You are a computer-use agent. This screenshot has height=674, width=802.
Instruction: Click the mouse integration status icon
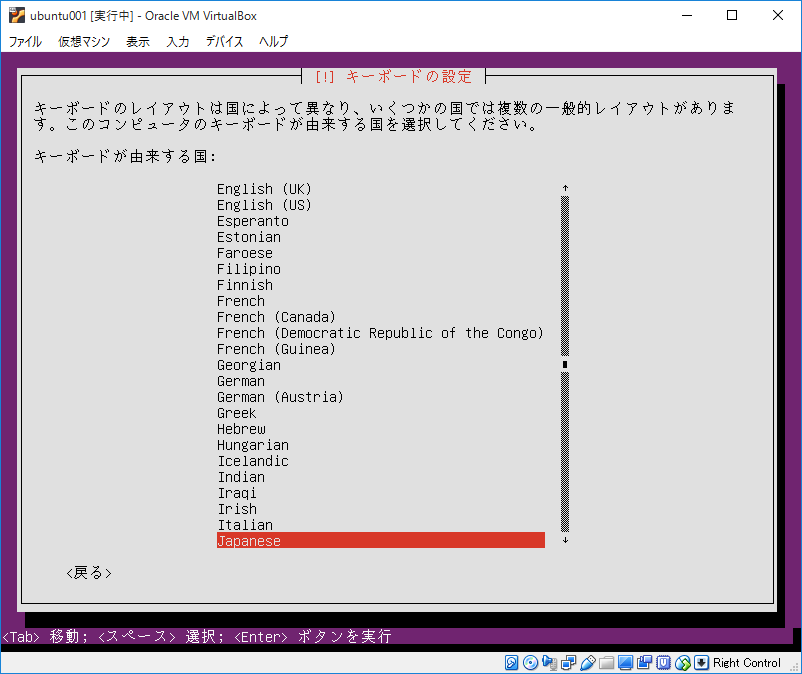point(683,663)
